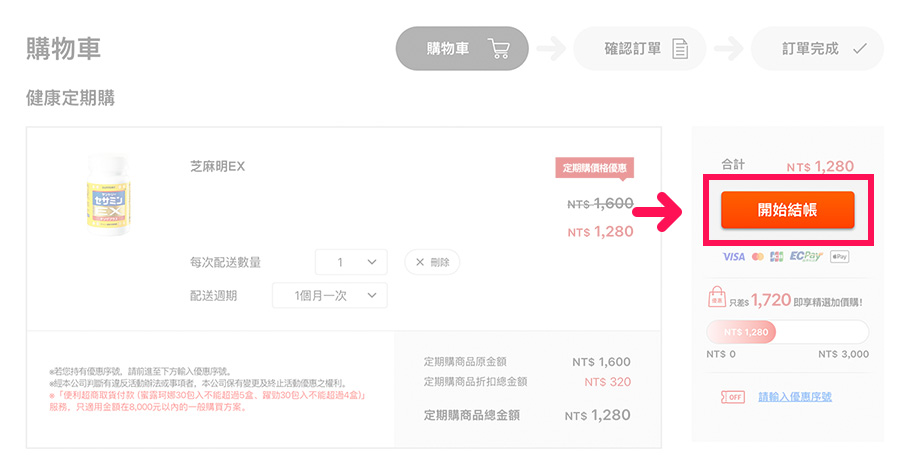Click the checkmark icon beside 訂單完成

859,48
